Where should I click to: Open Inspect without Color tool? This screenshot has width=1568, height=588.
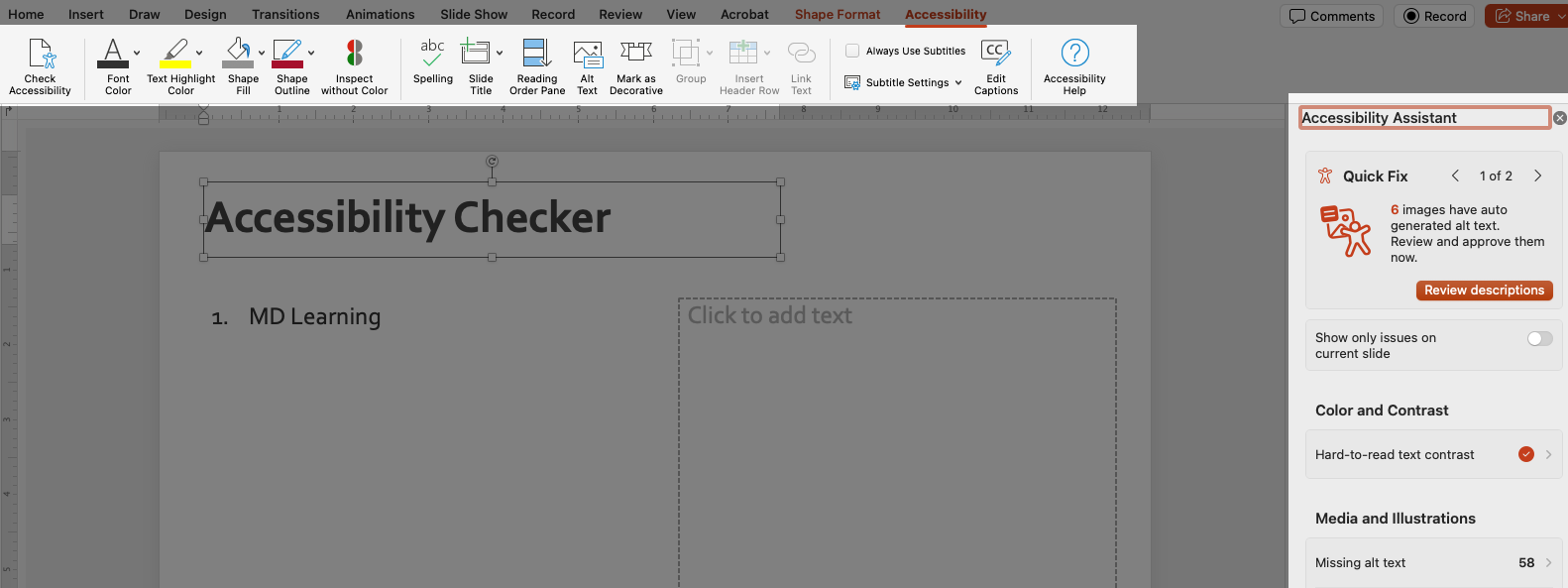click(354, 55)
